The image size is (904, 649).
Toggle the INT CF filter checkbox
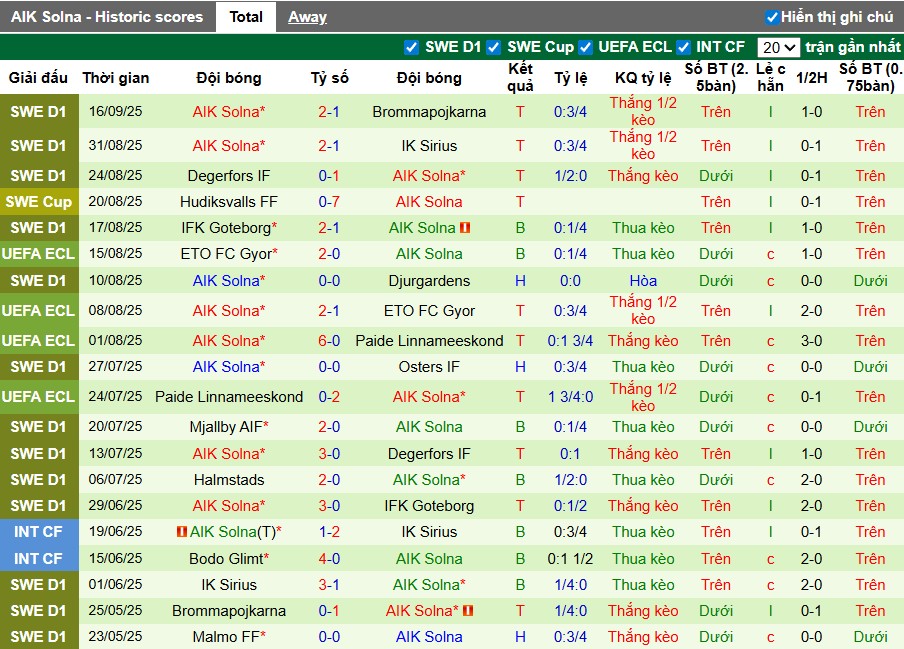tap(683, 47)
